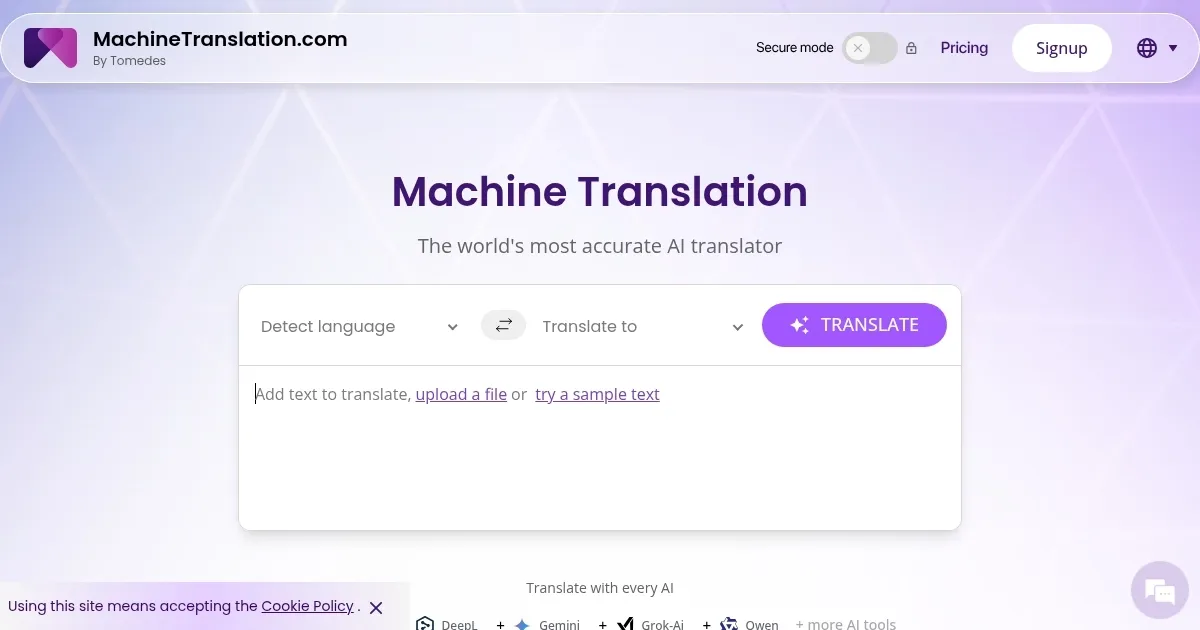Click the lock icon beside Secure mode
The width and height of the screenshot is (1200, 630).
click(x=911, y=47)
